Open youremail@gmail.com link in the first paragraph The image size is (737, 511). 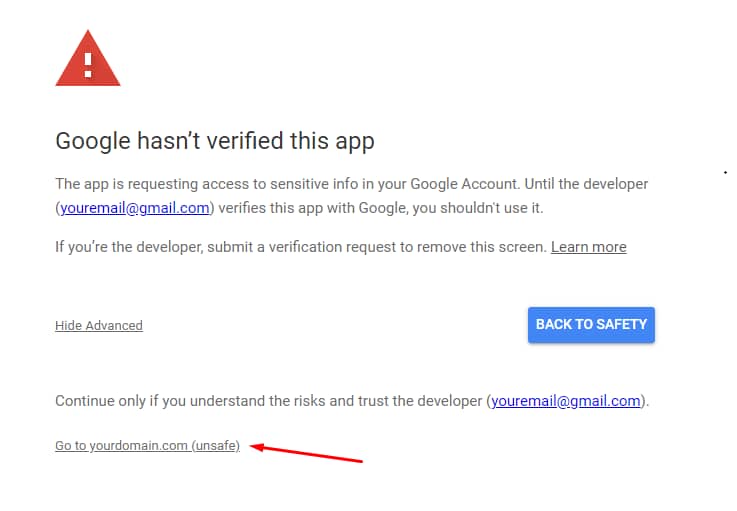pos(134,208)
